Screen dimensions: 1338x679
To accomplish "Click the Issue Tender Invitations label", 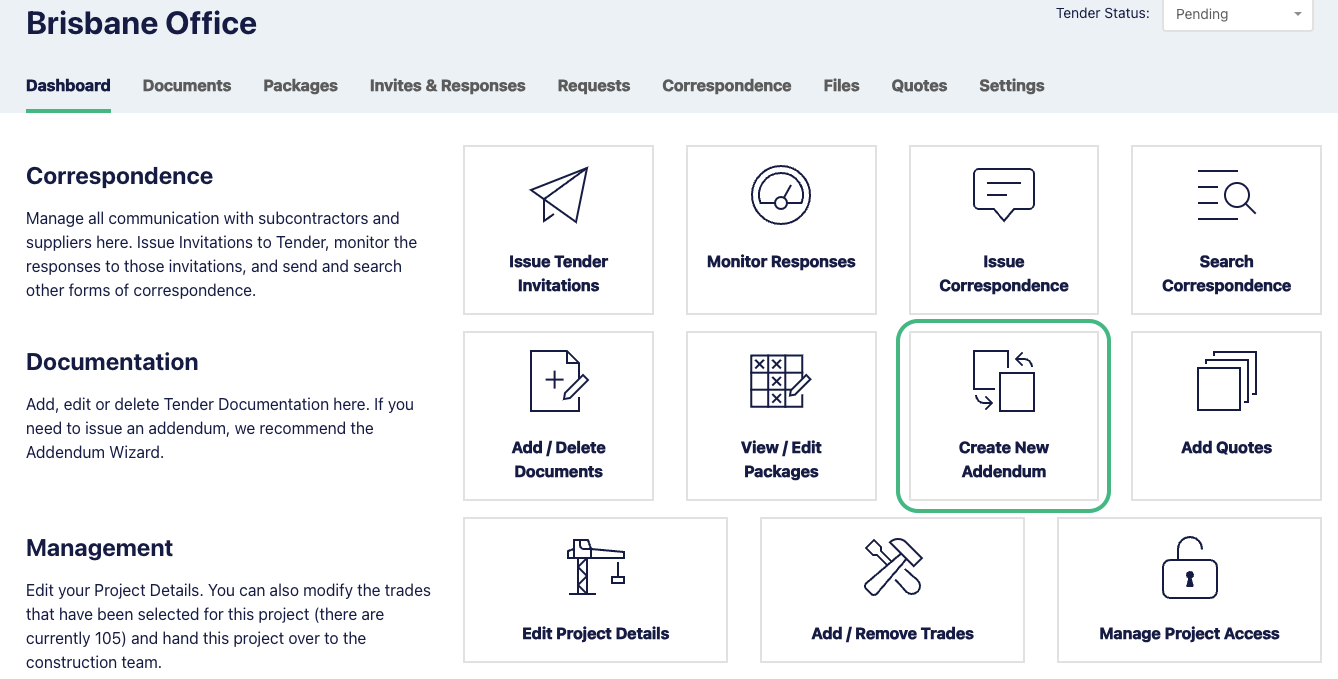I will (558, 273).
